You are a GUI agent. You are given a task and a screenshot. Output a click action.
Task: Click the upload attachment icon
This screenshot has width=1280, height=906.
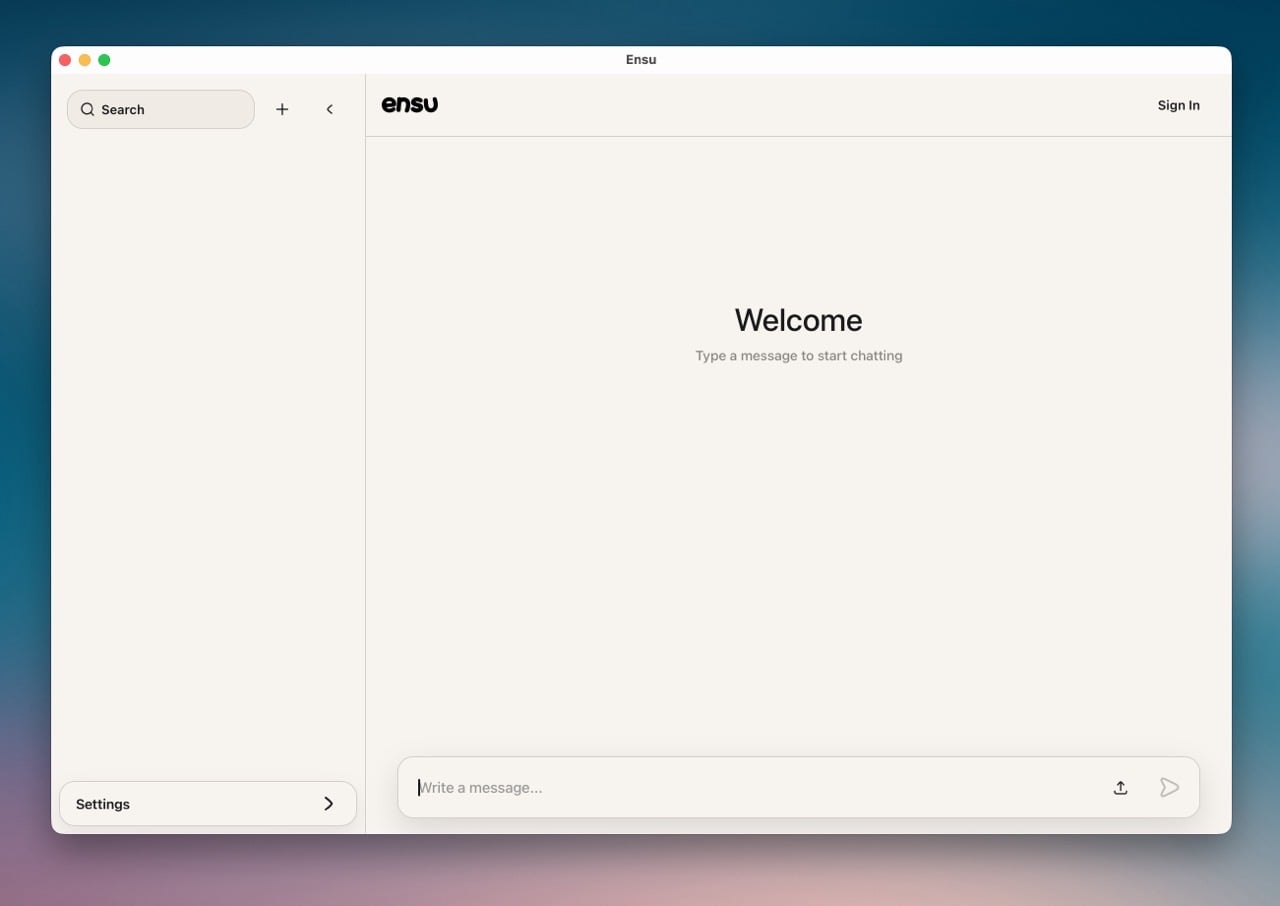tap(1120, 788)
